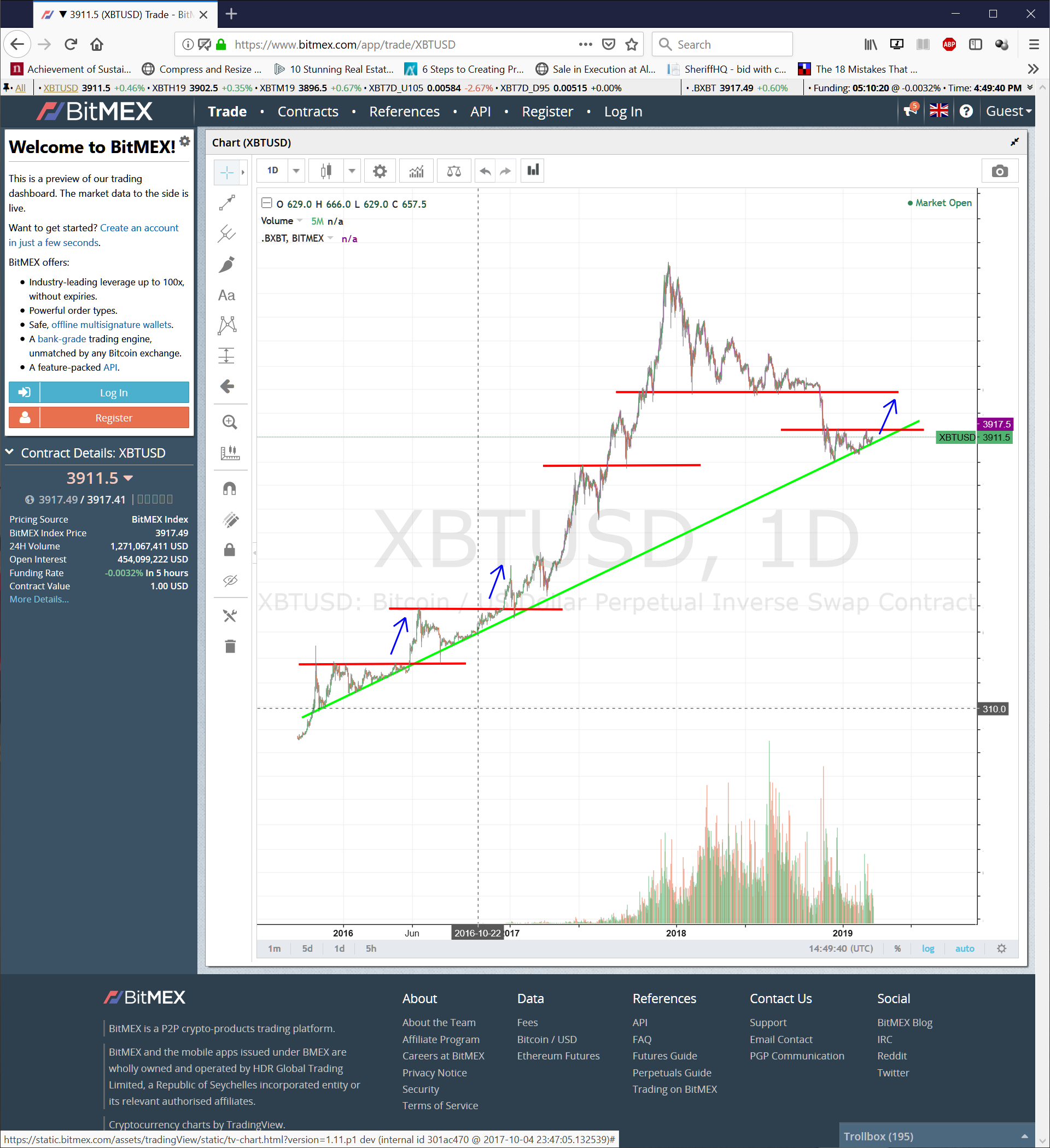Viewport: 1050px width, 1148px height.
Task: Open the candle style dropdown arrow
Action: click(352, 171)
